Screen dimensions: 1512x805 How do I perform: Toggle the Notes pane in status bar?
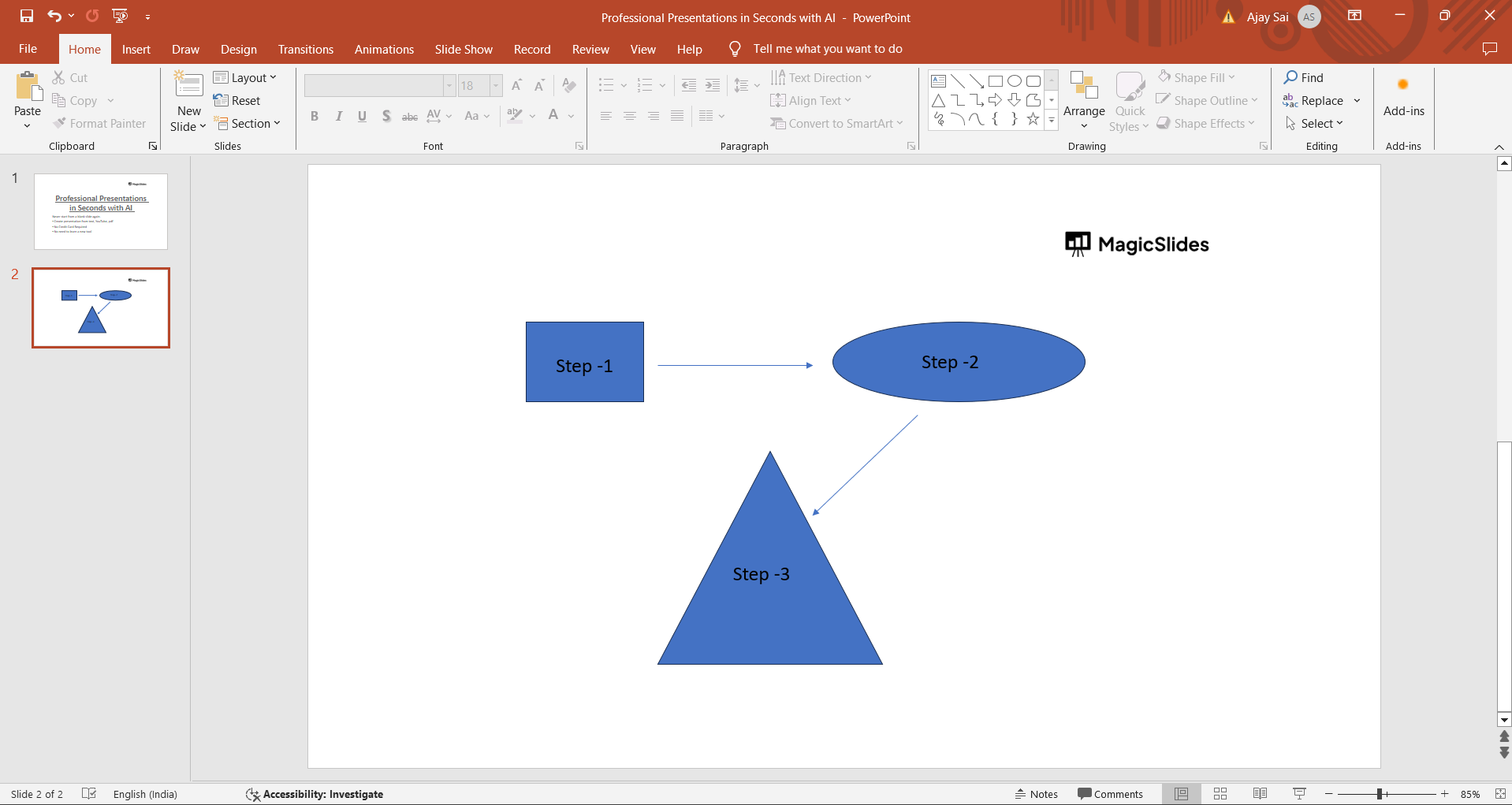pyautogui.click(x=1037, y=794)
